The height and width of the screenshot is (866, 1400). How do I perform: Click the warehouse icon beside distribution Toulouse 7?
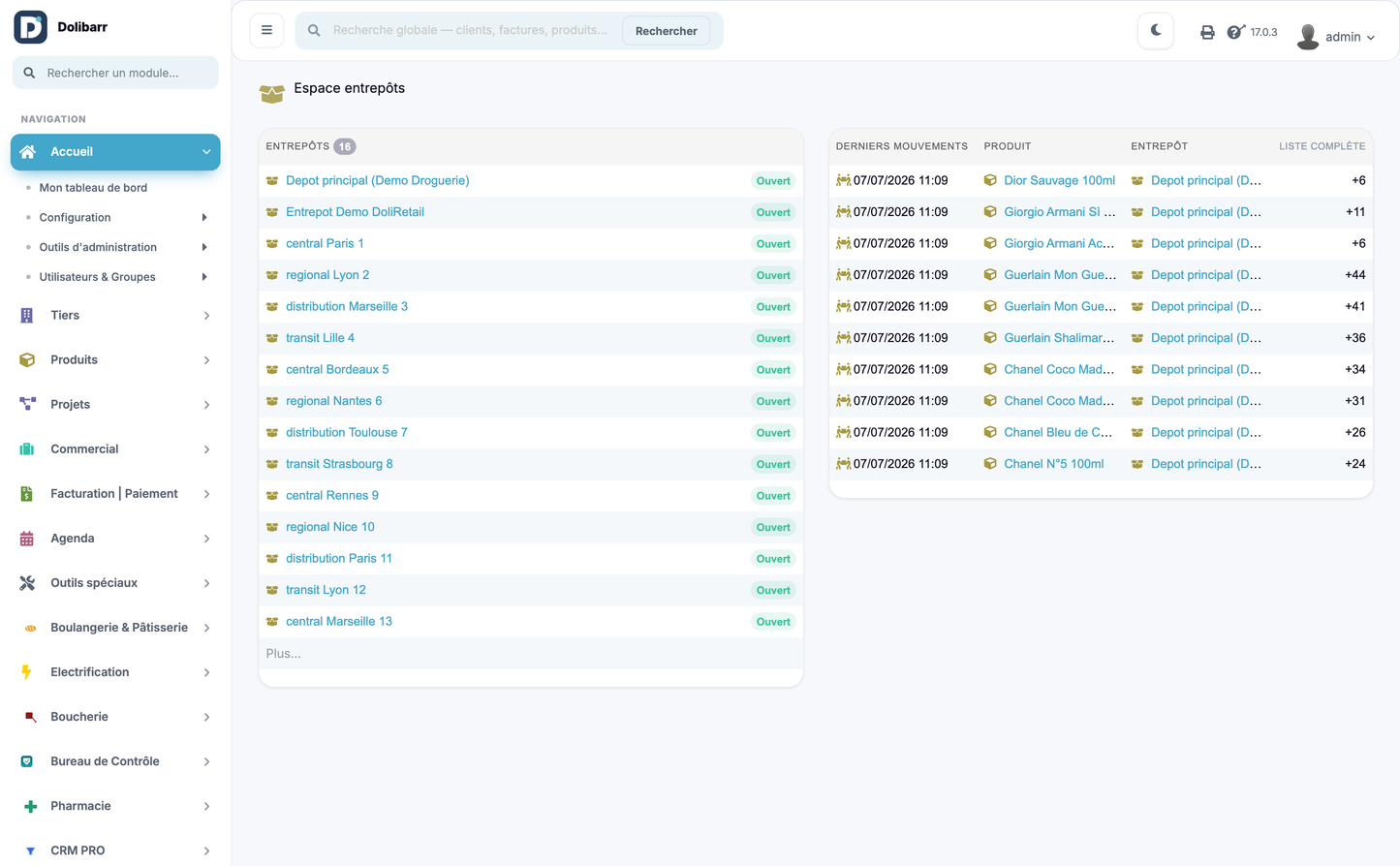click(x=272, y=433)
